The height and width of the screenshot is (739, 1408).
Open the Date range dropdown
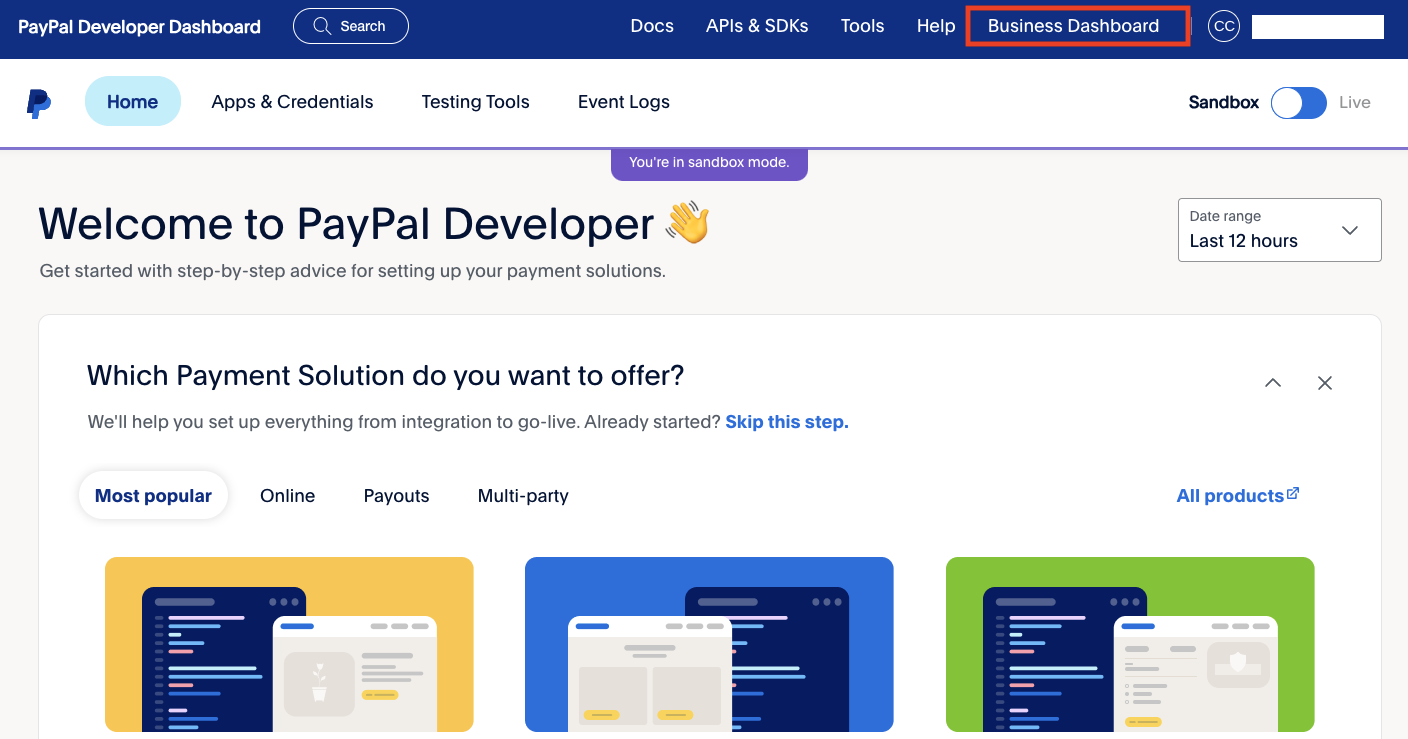click(x=1279, y=230)
